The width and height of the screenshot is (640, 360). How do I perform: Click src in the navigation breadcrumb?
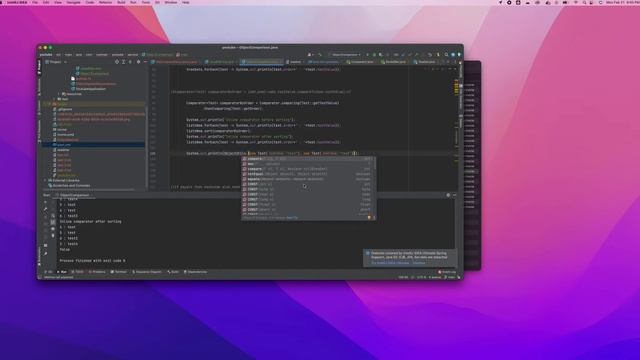pyautogui.click(x=58, y=55)
